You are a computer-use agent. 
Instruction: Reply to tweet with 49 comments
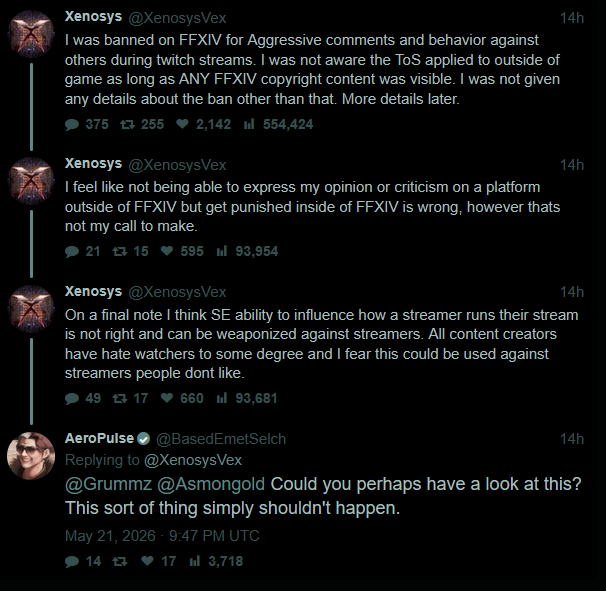click(x=72, y=399)
